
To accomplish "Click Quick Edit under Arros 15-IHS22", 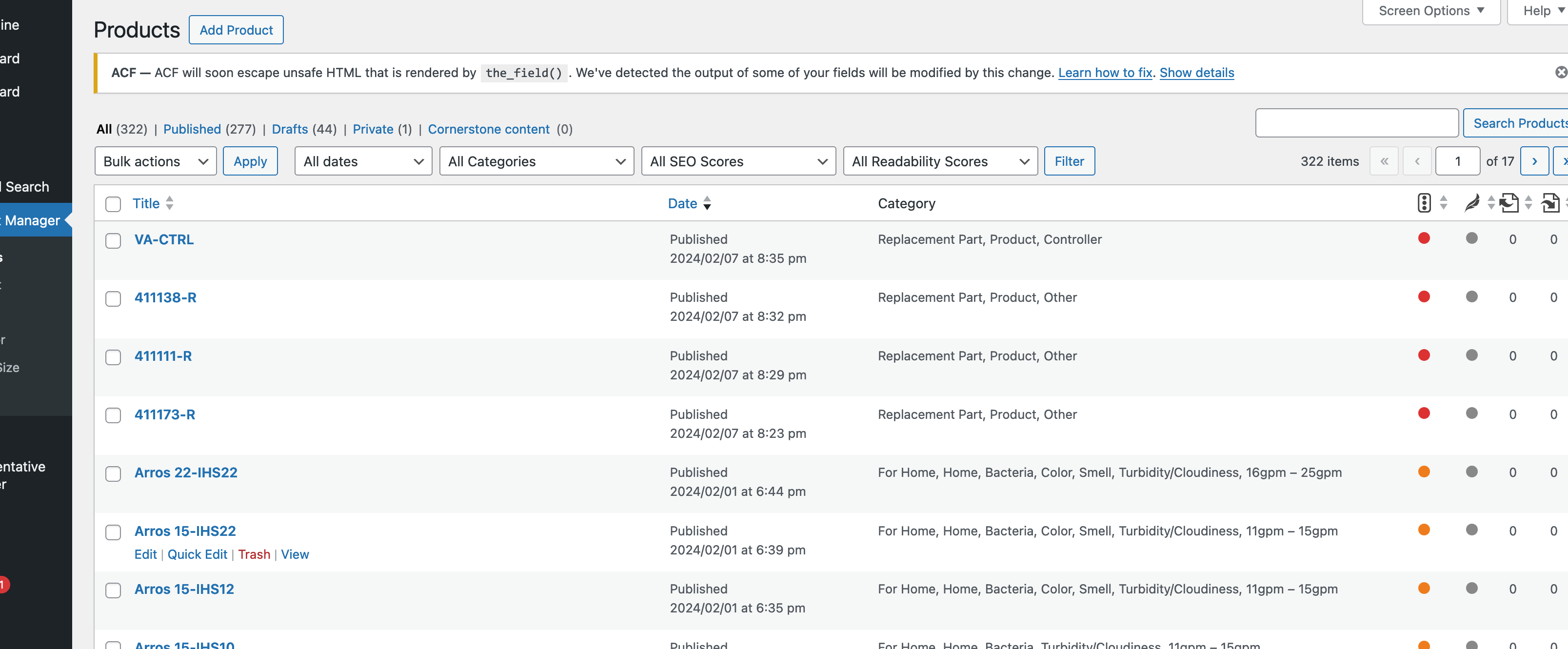I will [x=197, y=554].
